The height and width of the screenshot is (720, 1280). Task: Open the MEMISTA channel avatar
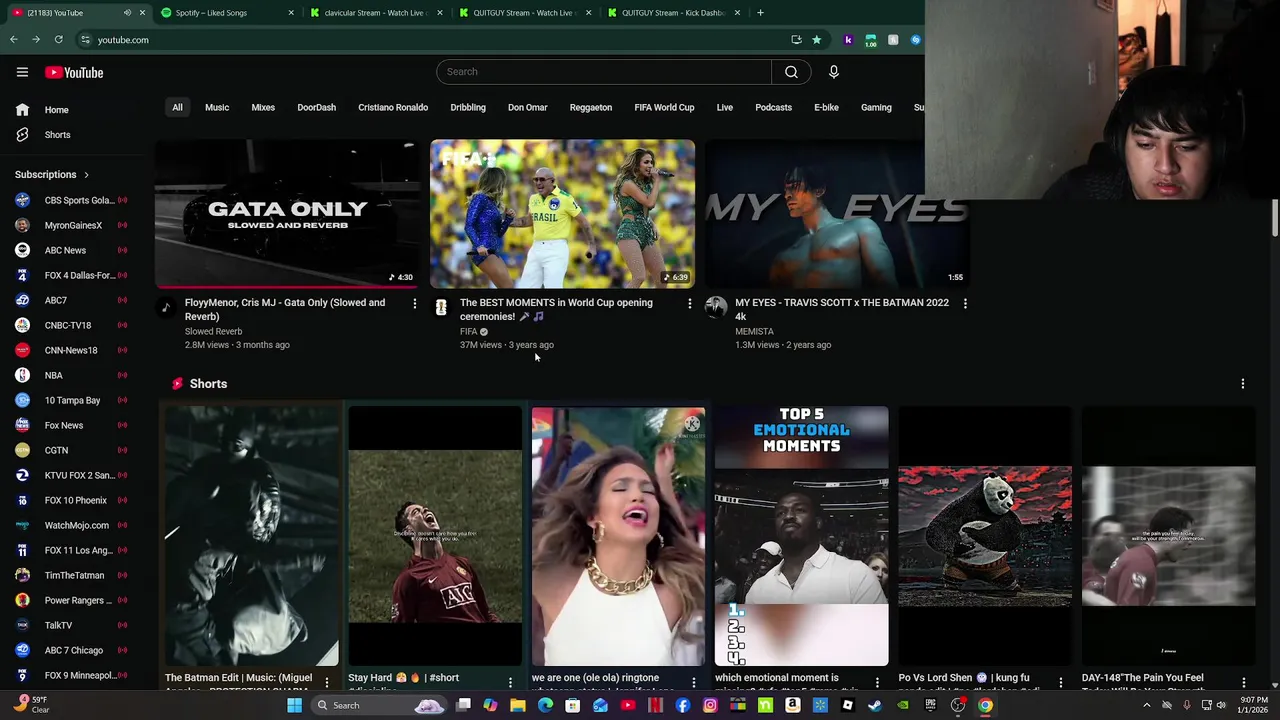point(716,307)
